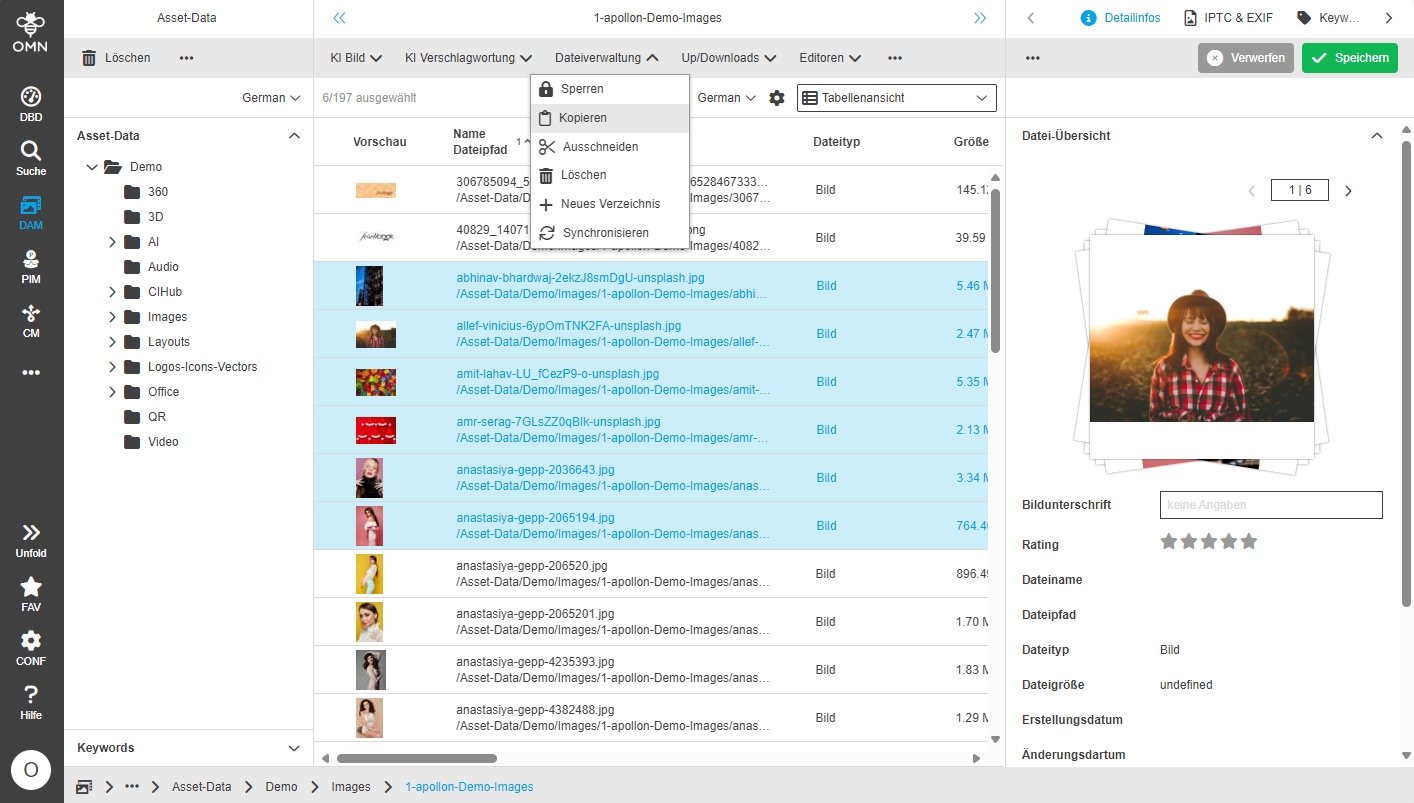
Task: Switch to the PIM module
Action: click(x=31, y=266)
